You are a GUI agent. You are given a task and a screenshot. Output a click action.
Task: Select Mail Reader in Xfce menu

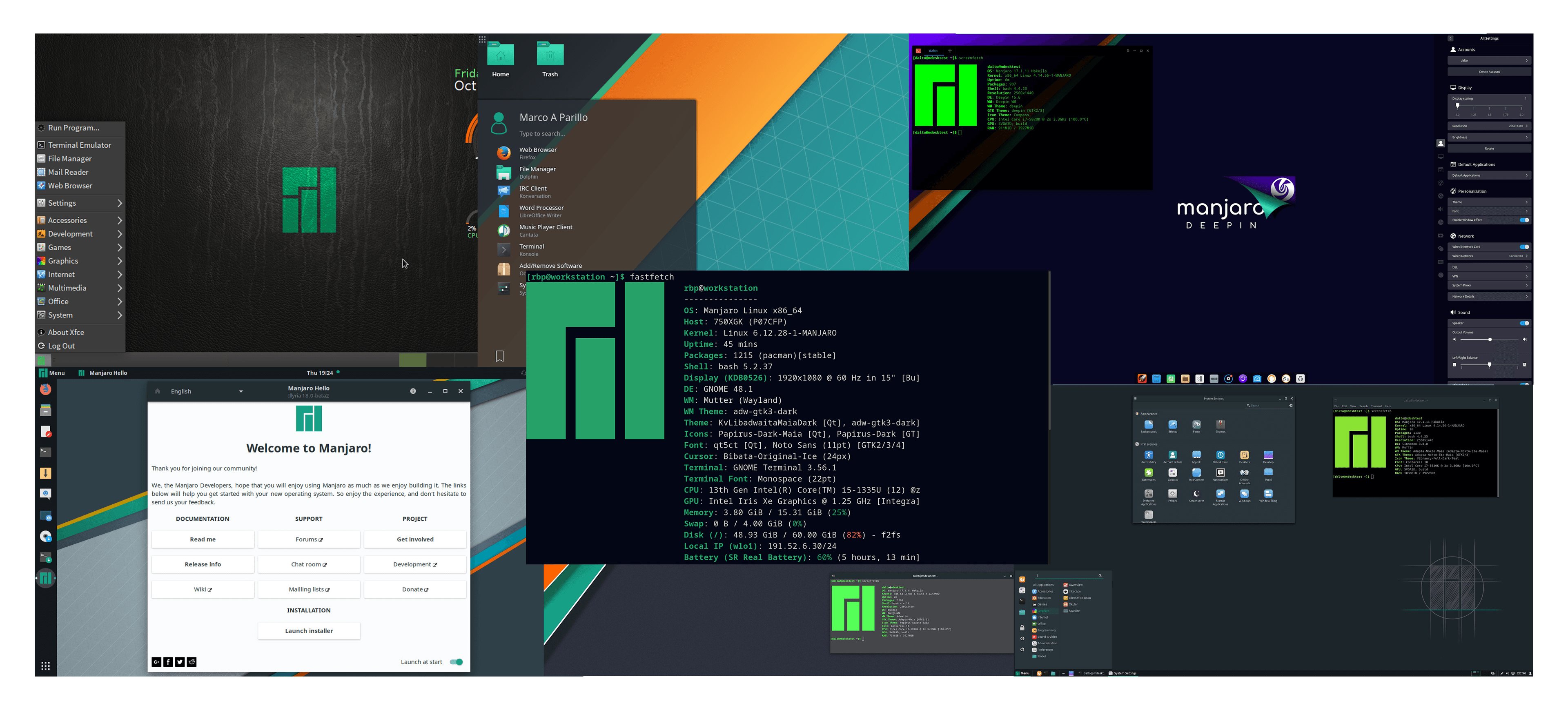(80, 172)
